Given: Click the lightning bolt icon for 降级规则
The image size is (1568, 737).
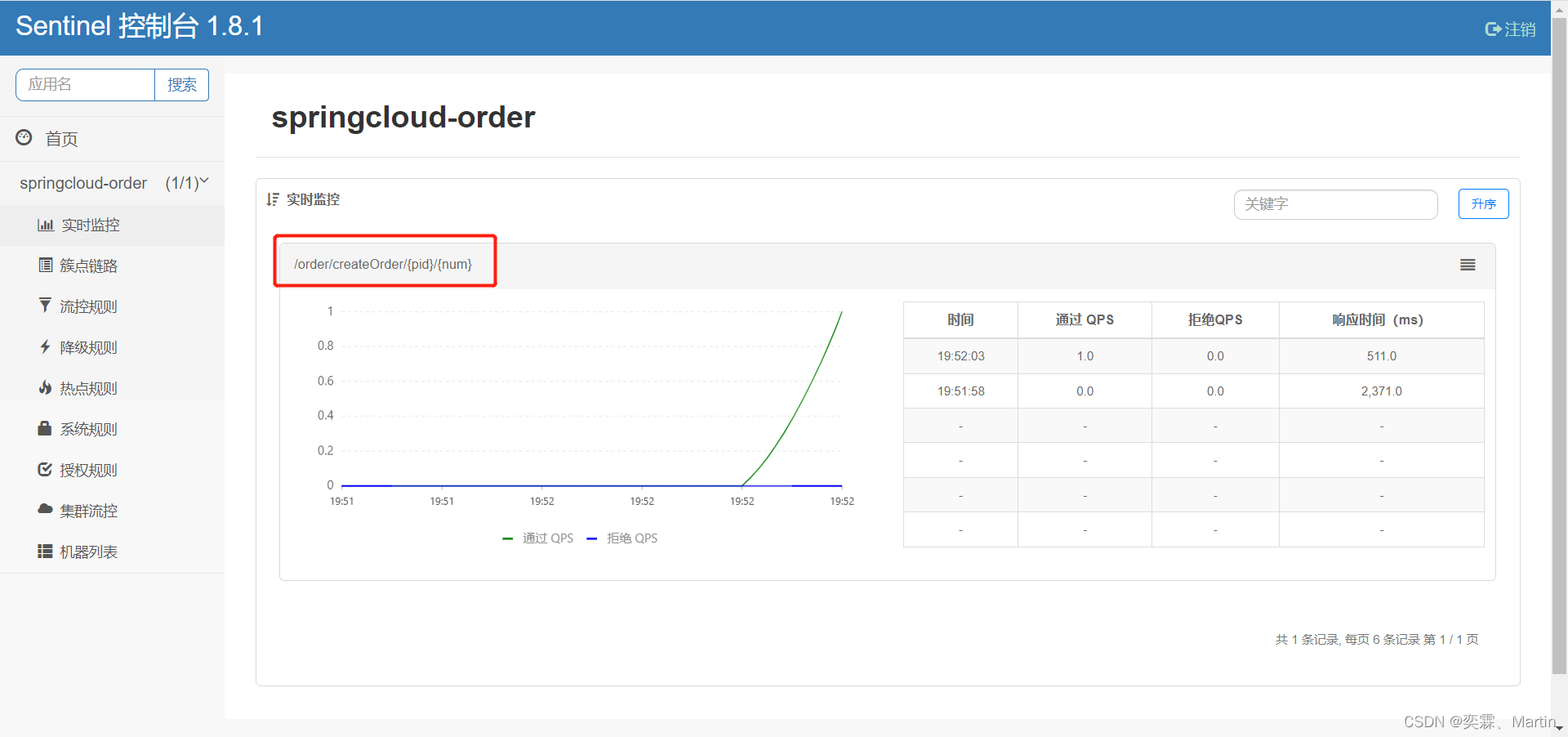Looking at the screenshot, I should tap(46, 347).
